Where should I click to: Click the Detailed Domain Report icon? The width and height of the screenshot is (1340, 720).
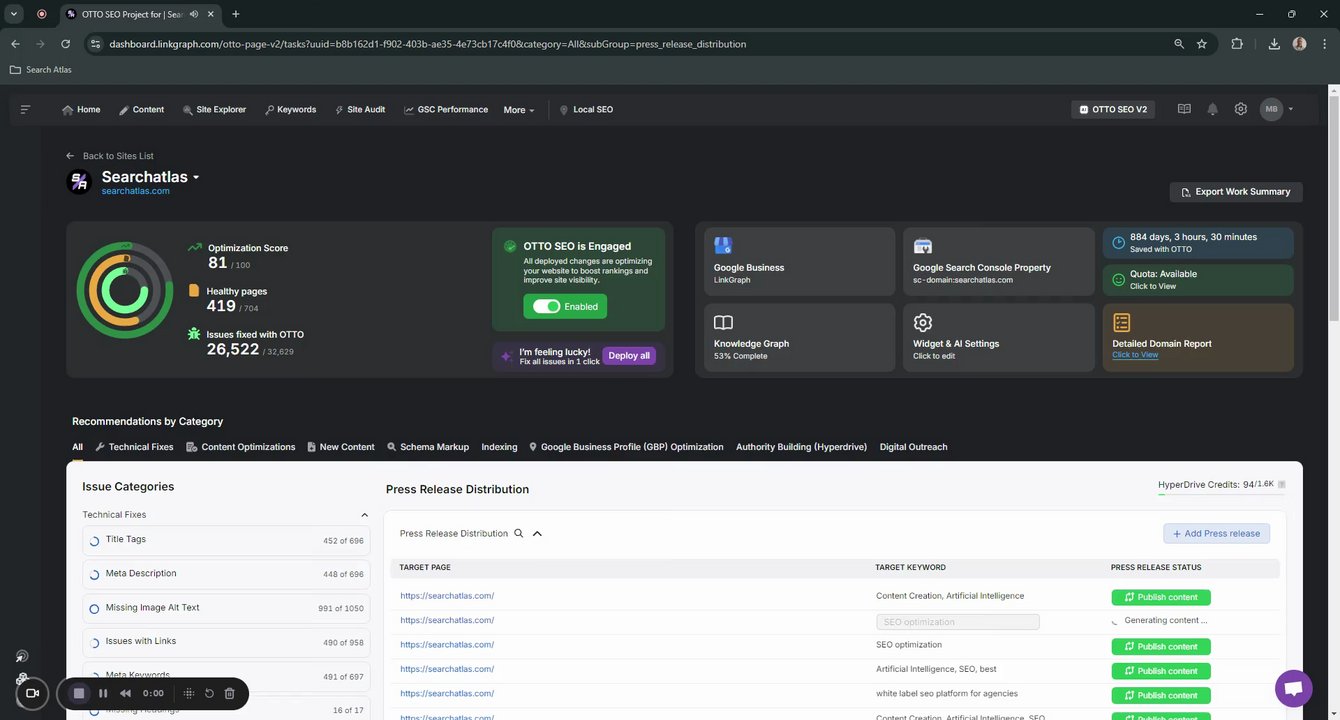coord(1122,322)
